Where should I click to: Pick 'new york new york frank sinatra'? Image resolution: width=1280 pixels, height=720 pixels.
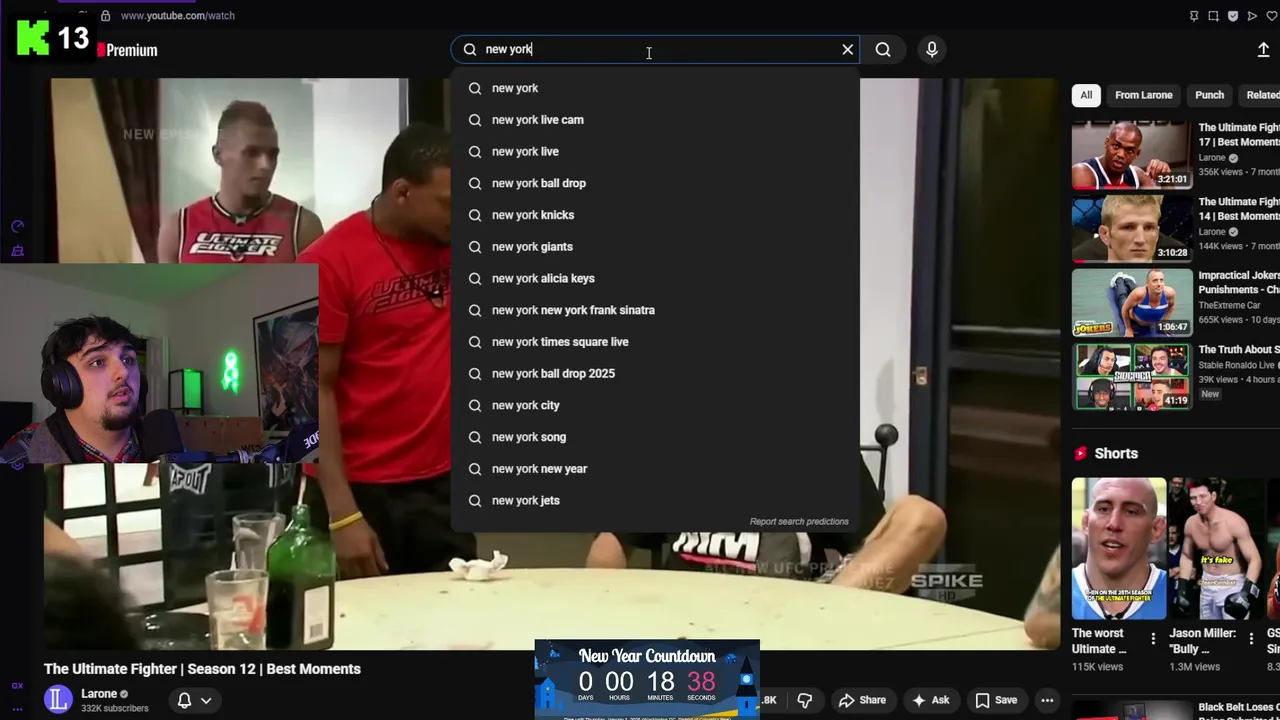pyautogui.click(x=655, y=310)
